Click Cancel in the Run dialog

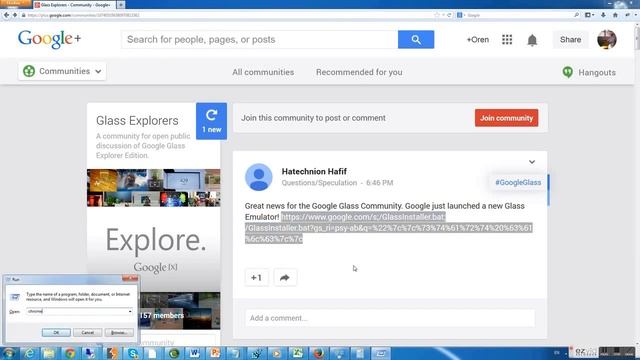[87, 333]
